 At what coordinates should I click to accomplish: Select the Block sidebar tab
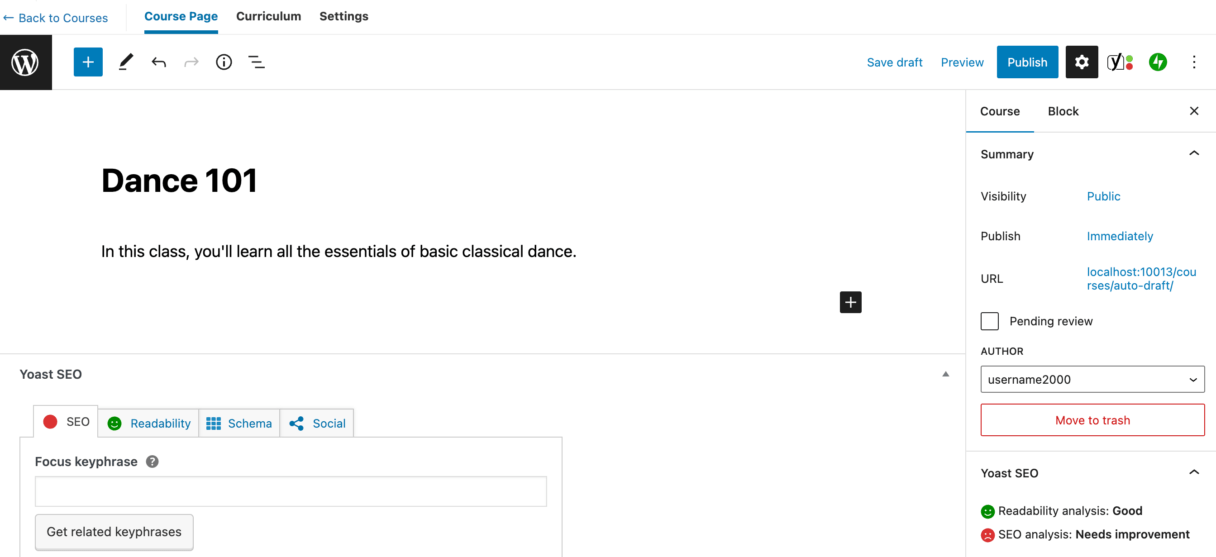click(1063, 111)
